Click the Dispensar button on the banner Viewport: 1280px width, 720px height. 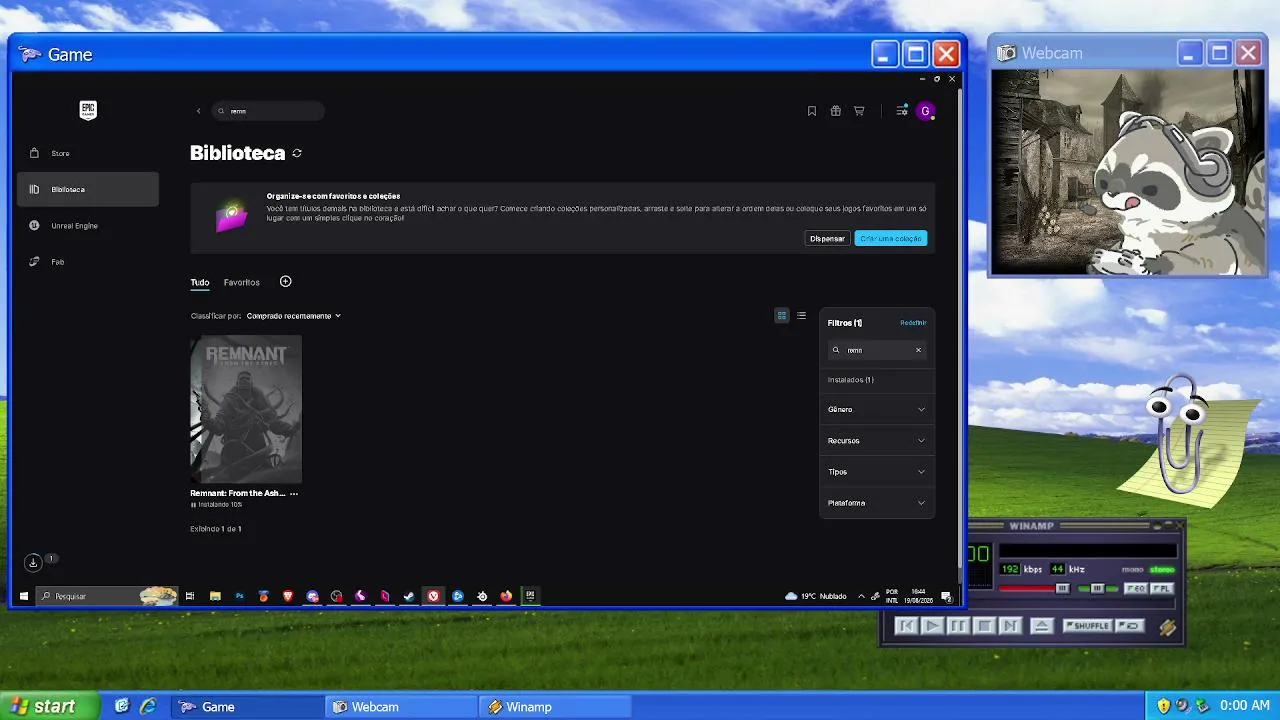point(827,238)
